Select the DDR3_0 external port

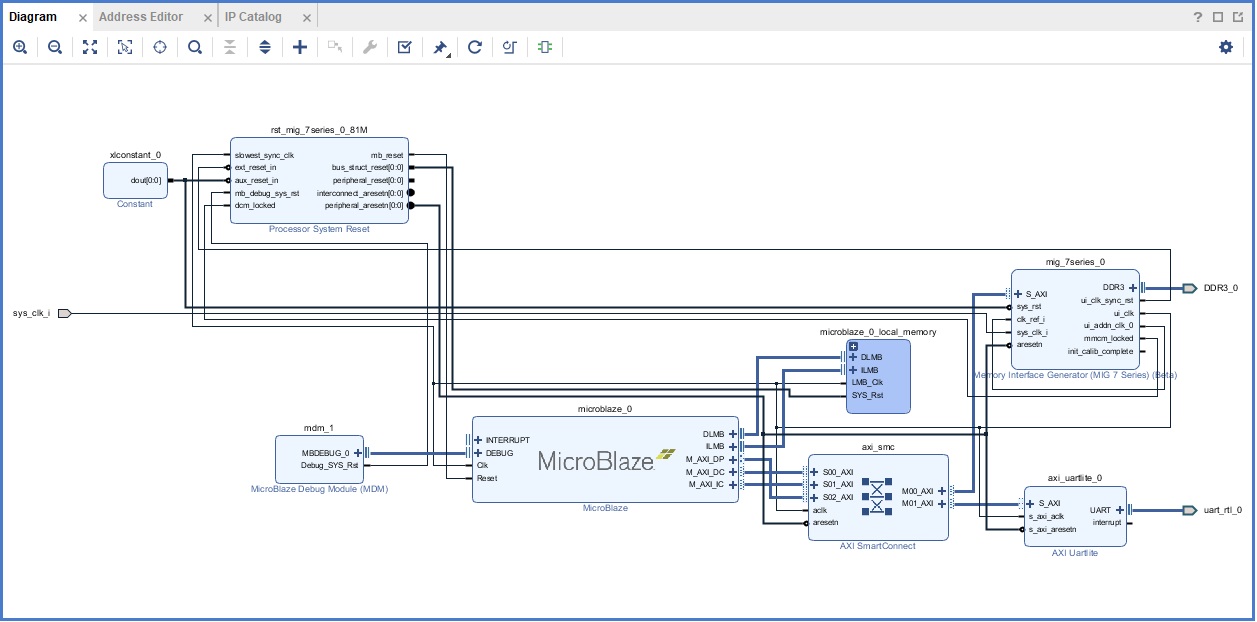point(1189,288)
